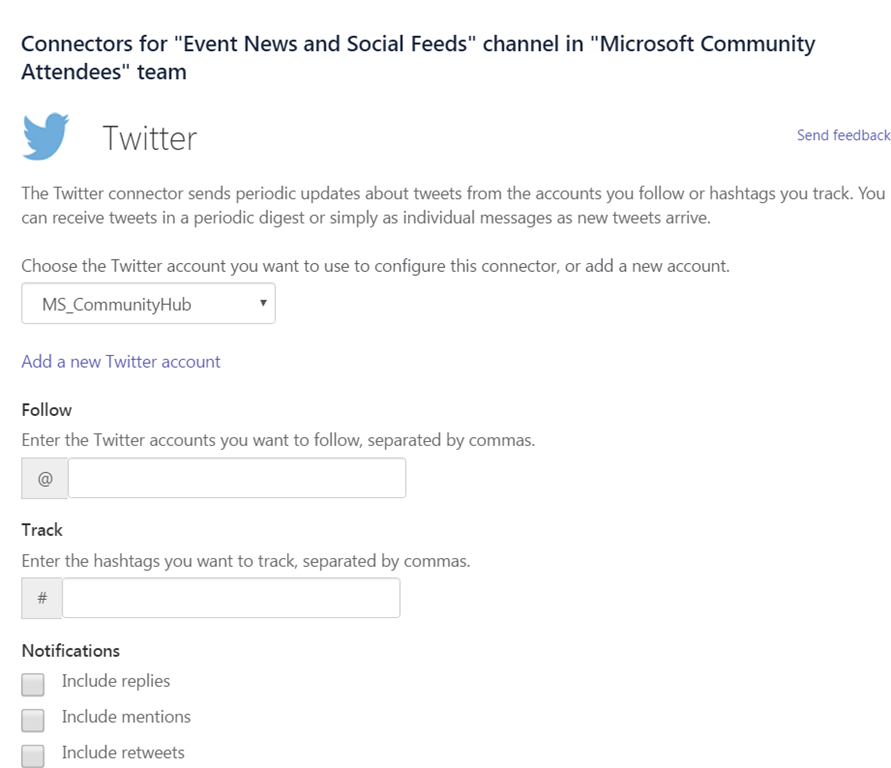Open the Send feedback link
The height and width of the screenshot is (768, 891).
click(843, 135)
